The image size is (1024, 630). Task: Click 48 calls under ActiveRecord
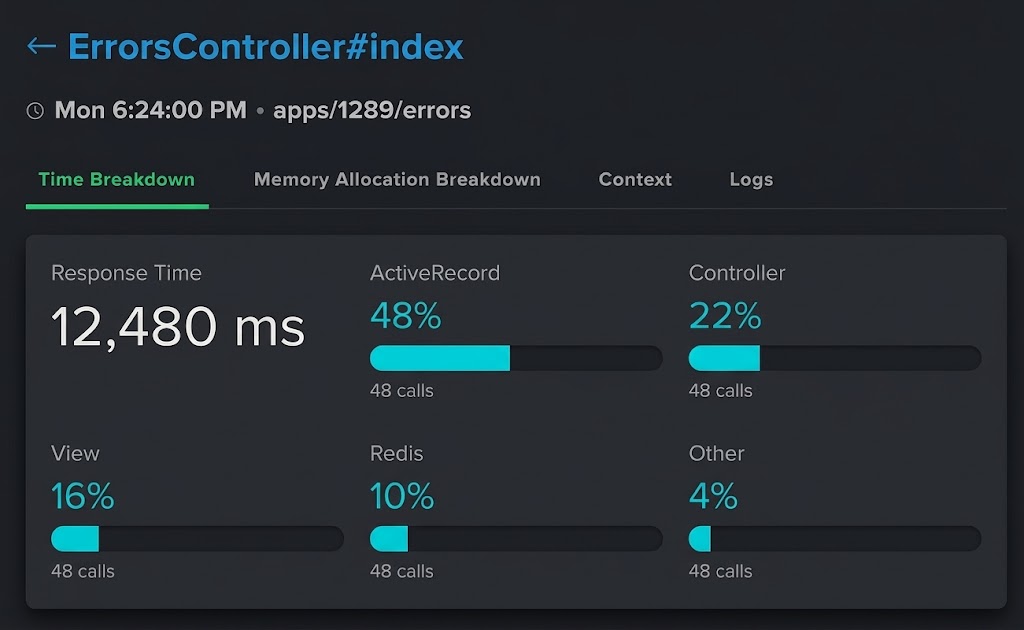pos(402,390)
